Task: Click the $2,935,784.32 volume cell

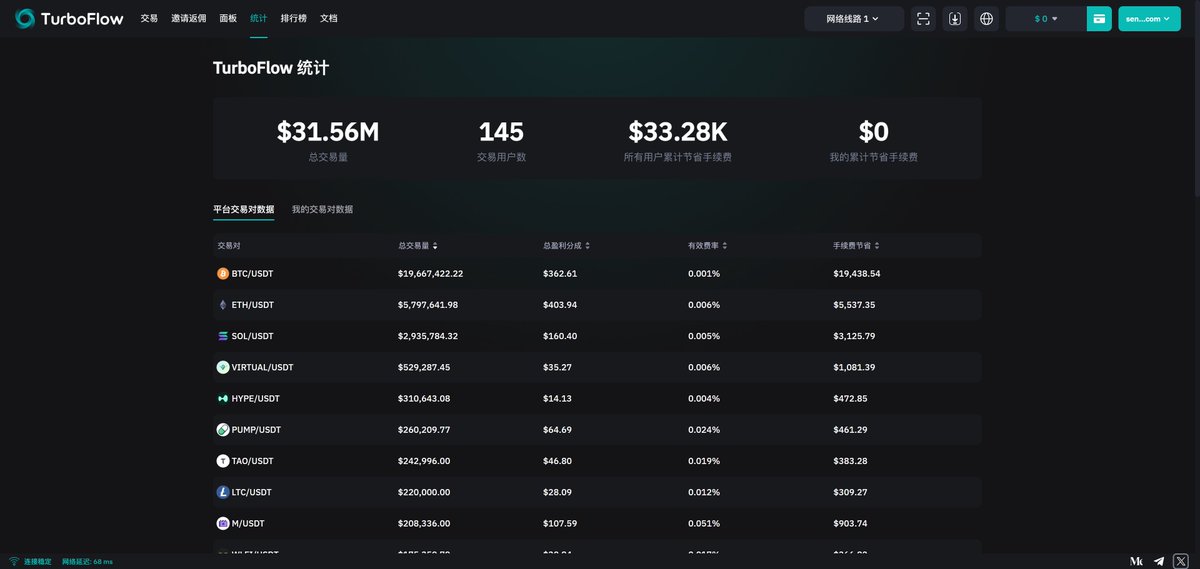Action: (x=428, y=336)
